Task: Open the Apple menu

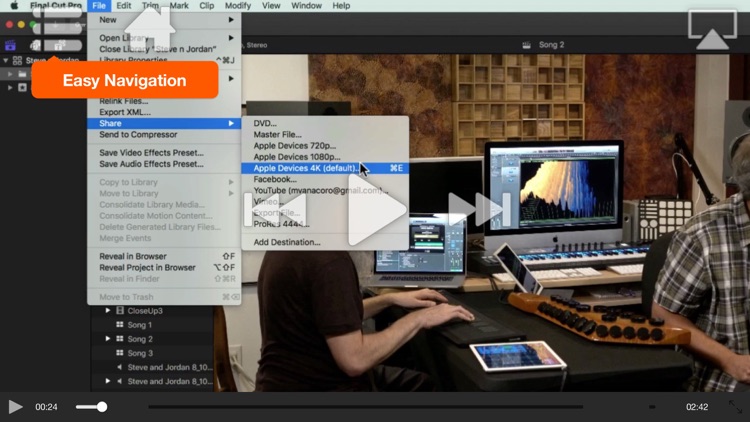Action: 14,6
